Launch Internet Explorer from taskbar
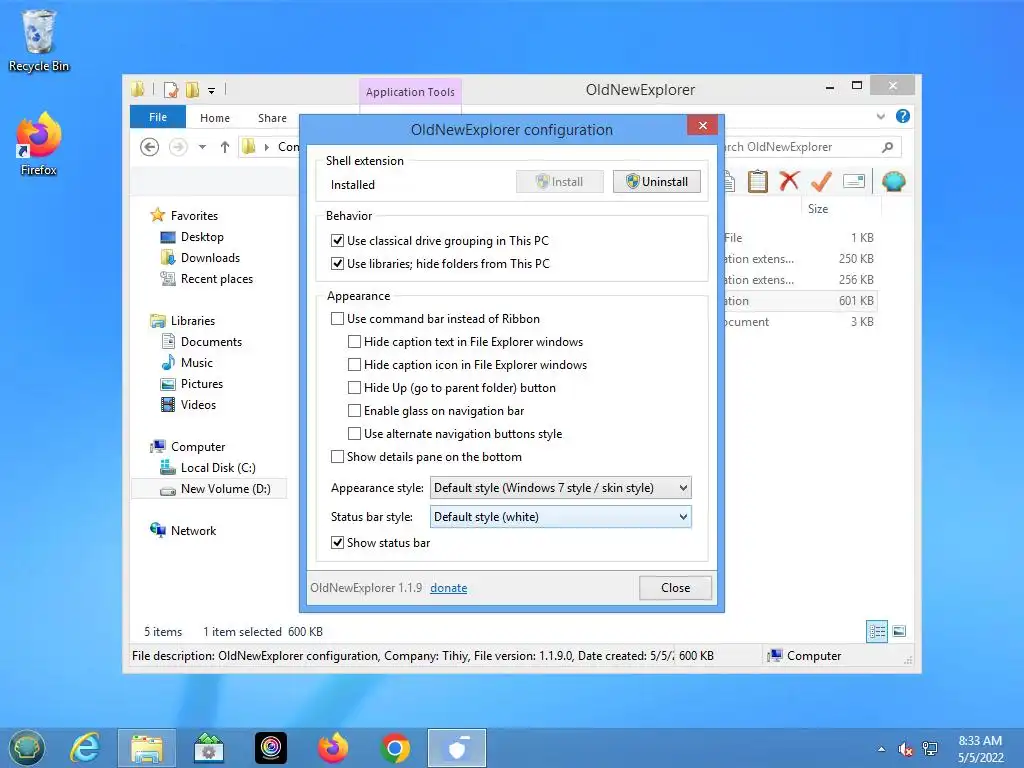This screenshot has width=1024, height=768. click(85, 748)
